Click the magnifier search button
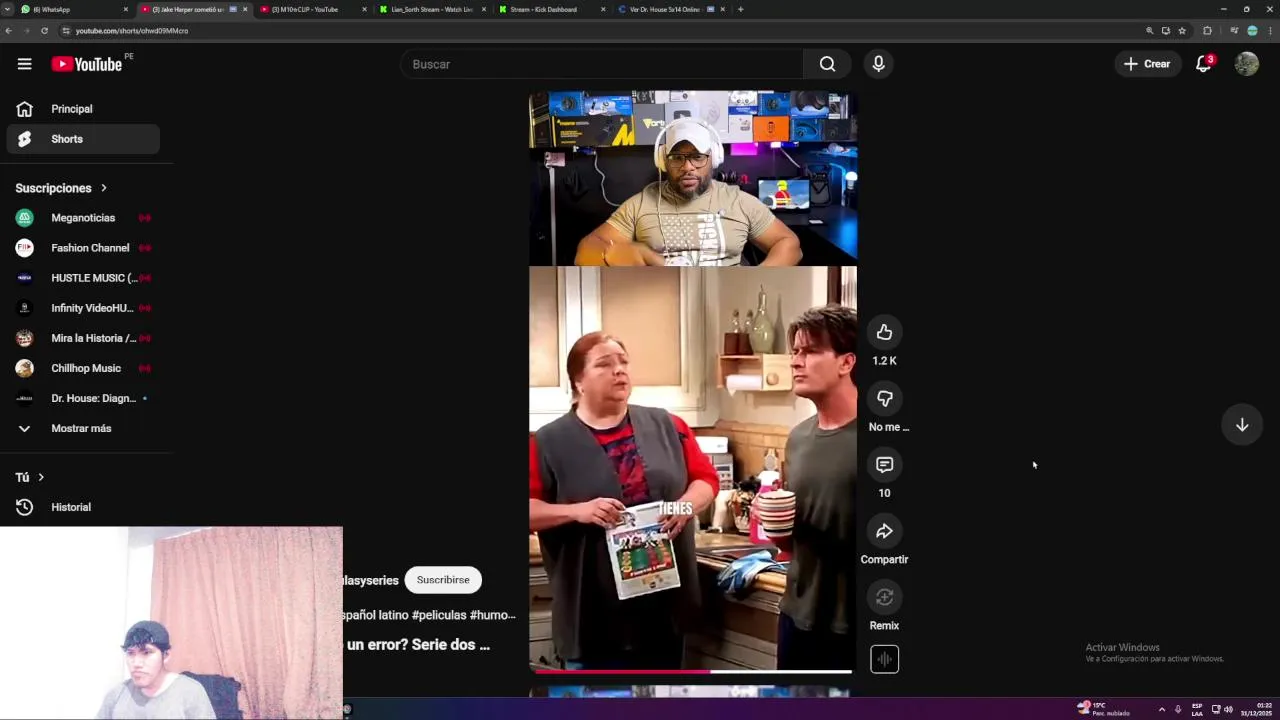The image size is (1280, 720). pyautogui.click(x=827, y=64)
